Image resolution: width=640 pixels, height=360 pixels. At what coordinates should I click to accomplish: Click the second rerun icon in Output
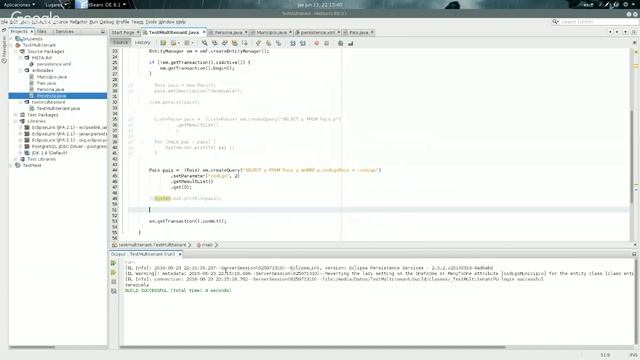click(113, 272)
